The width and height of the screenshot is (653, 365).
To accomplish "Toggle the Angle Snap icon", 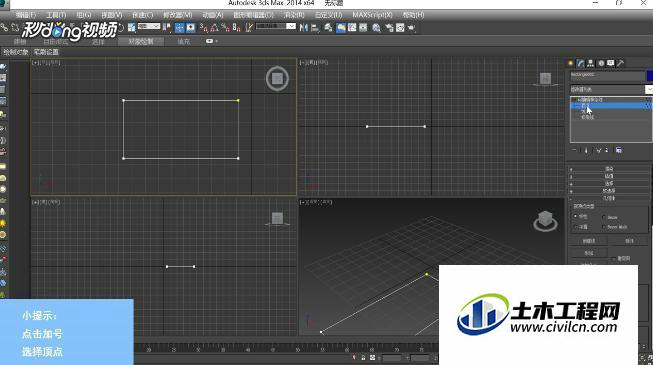I will point(214,28).
